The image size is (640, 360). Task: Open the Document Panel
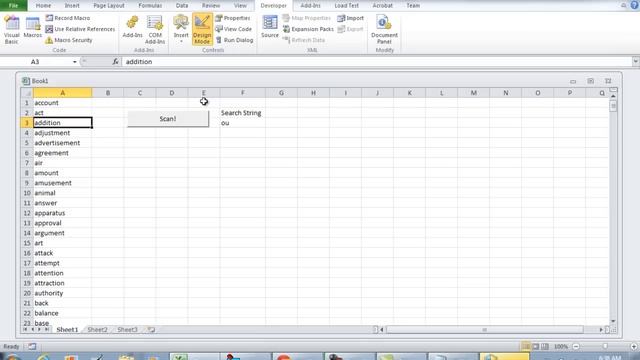pos(384,30)
